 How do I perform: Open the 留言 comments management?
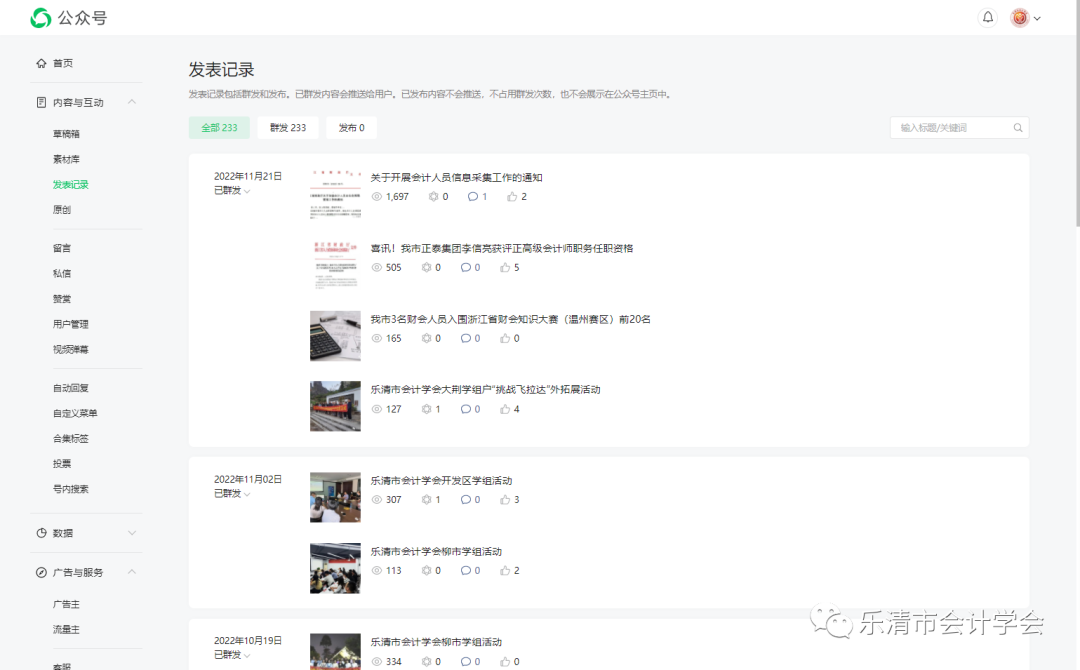click(60, 247)
